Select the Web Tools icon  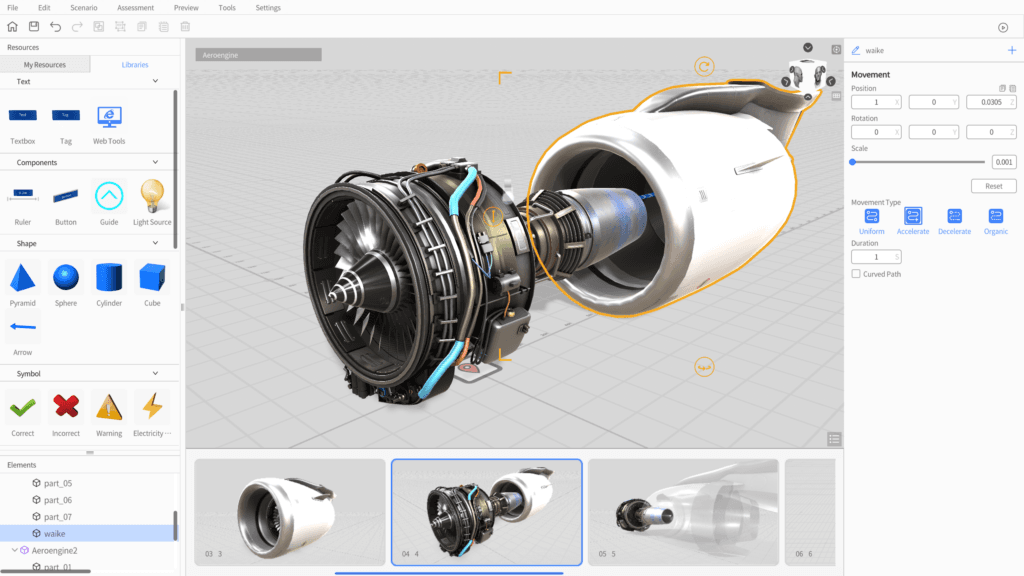(109, 117)
